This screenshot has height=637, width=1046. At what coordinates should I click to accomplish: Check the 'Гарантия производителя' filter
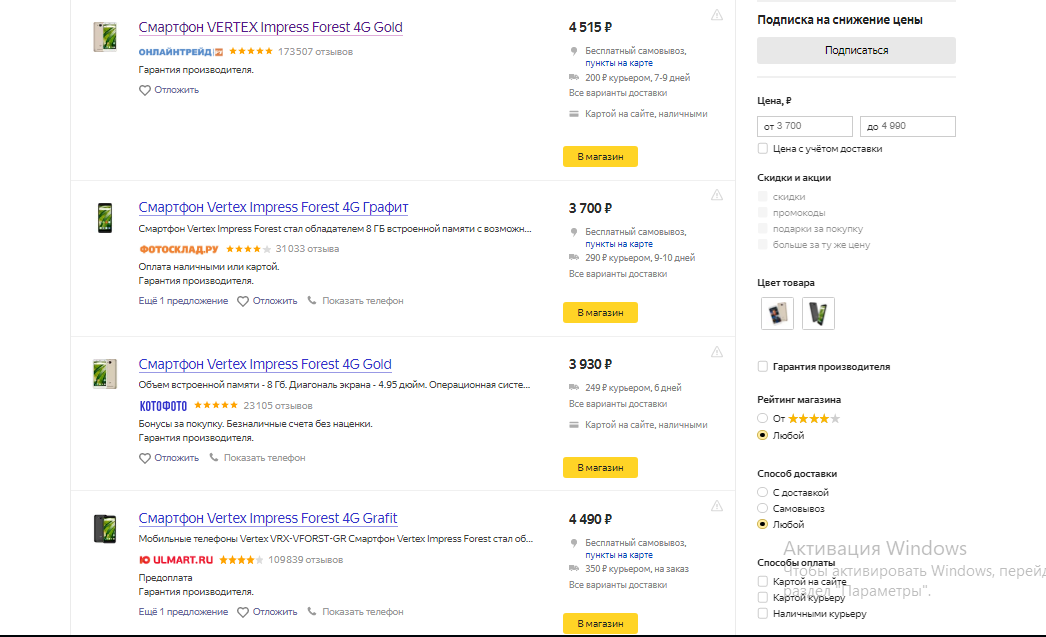(764, 367)
